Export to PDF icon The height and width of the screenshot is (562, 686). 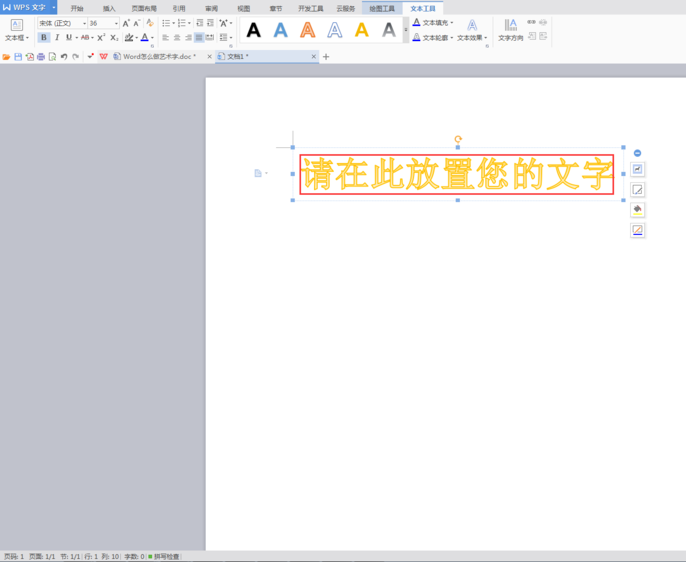pyautogui.click(x=30, y=57)
